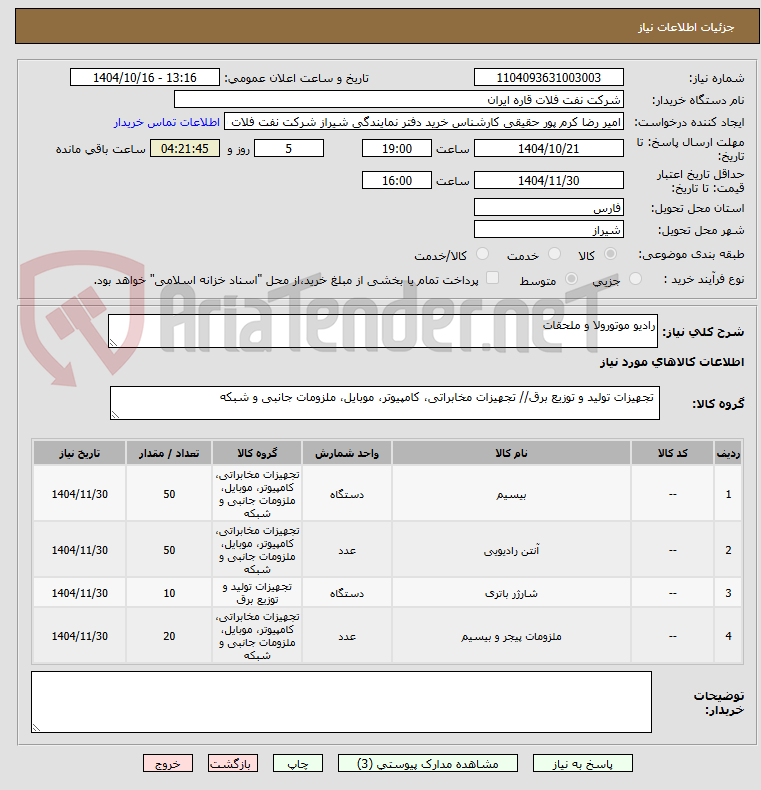
Task: Click the توضیحات خریدار text area
Action: click(x=341, y=702)
